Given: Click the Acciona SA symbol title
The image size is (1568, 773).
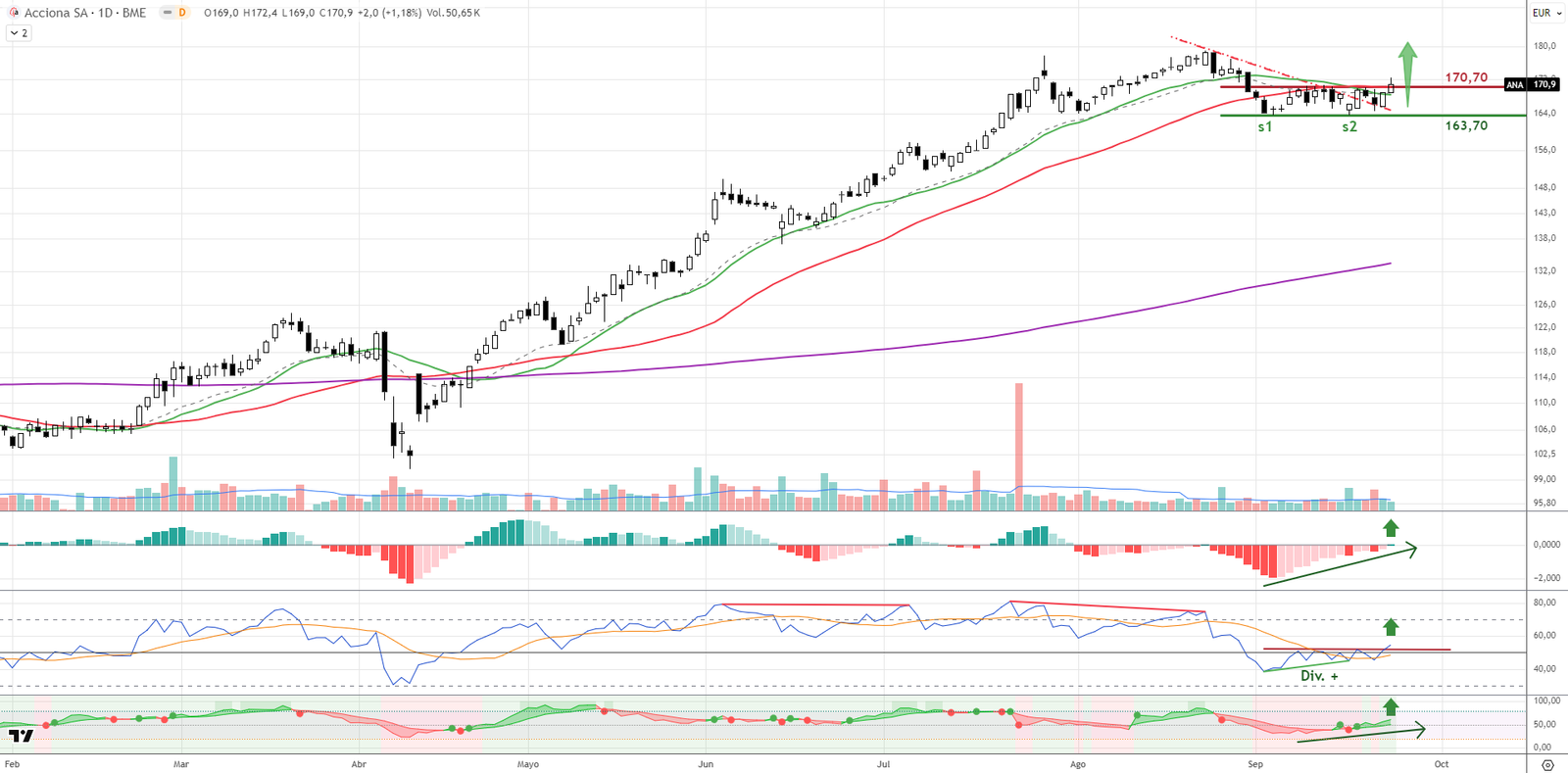Looking at the screenshot, I should click(84, 13).
